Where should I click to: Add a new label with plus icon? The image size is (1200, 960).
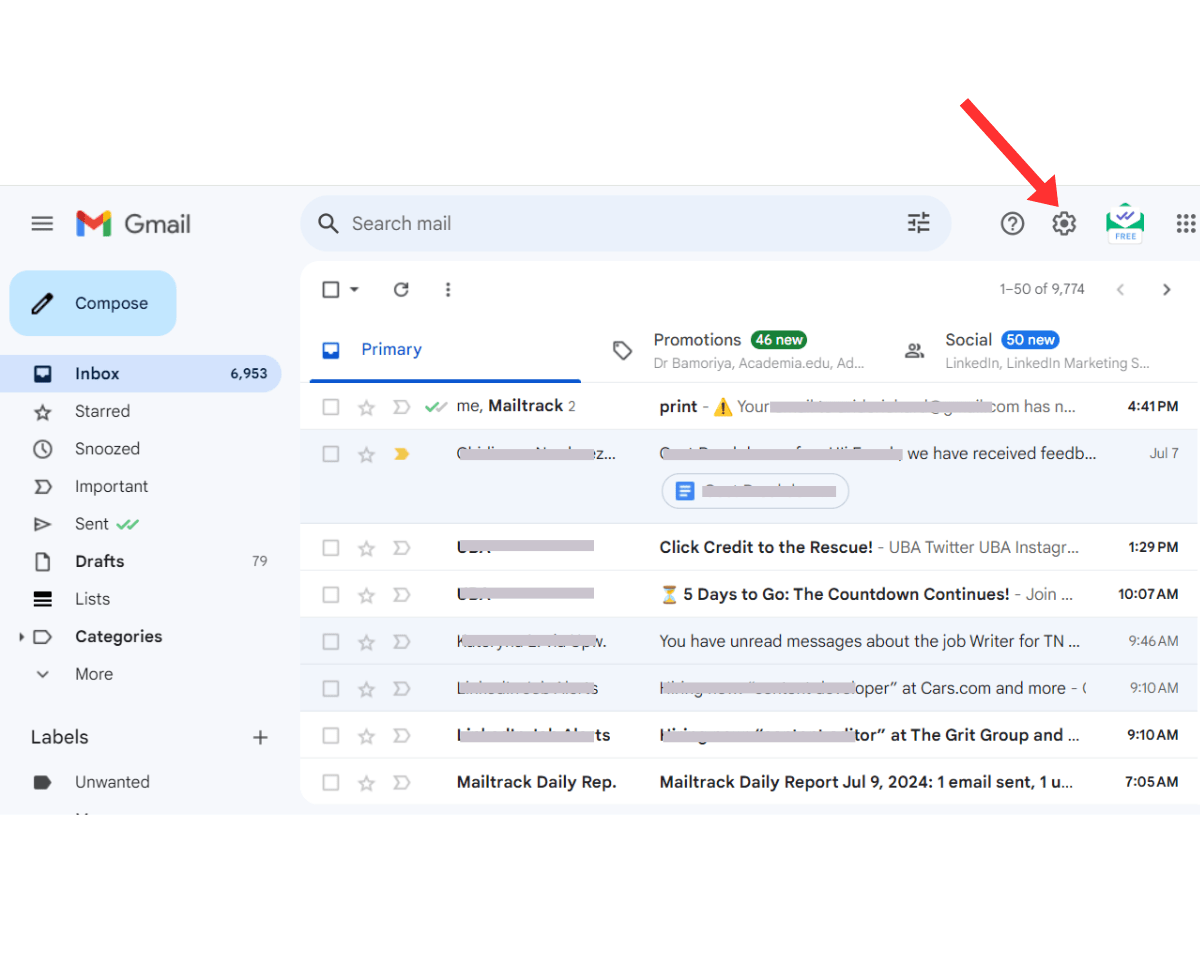click(x=260, y=738)
